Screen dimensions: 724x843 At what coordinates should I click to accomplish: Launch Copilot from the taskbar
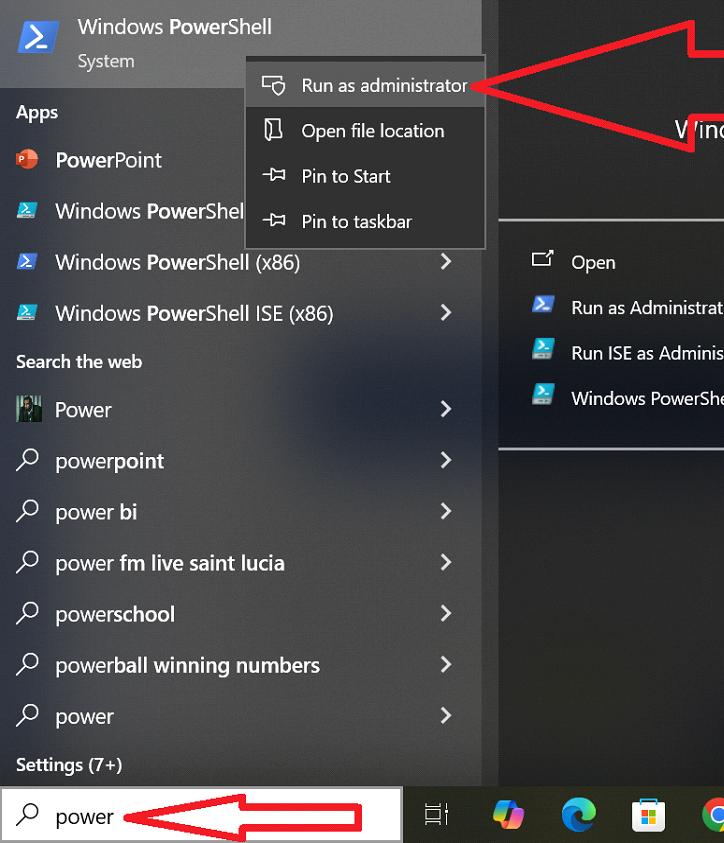pos(508,814)
